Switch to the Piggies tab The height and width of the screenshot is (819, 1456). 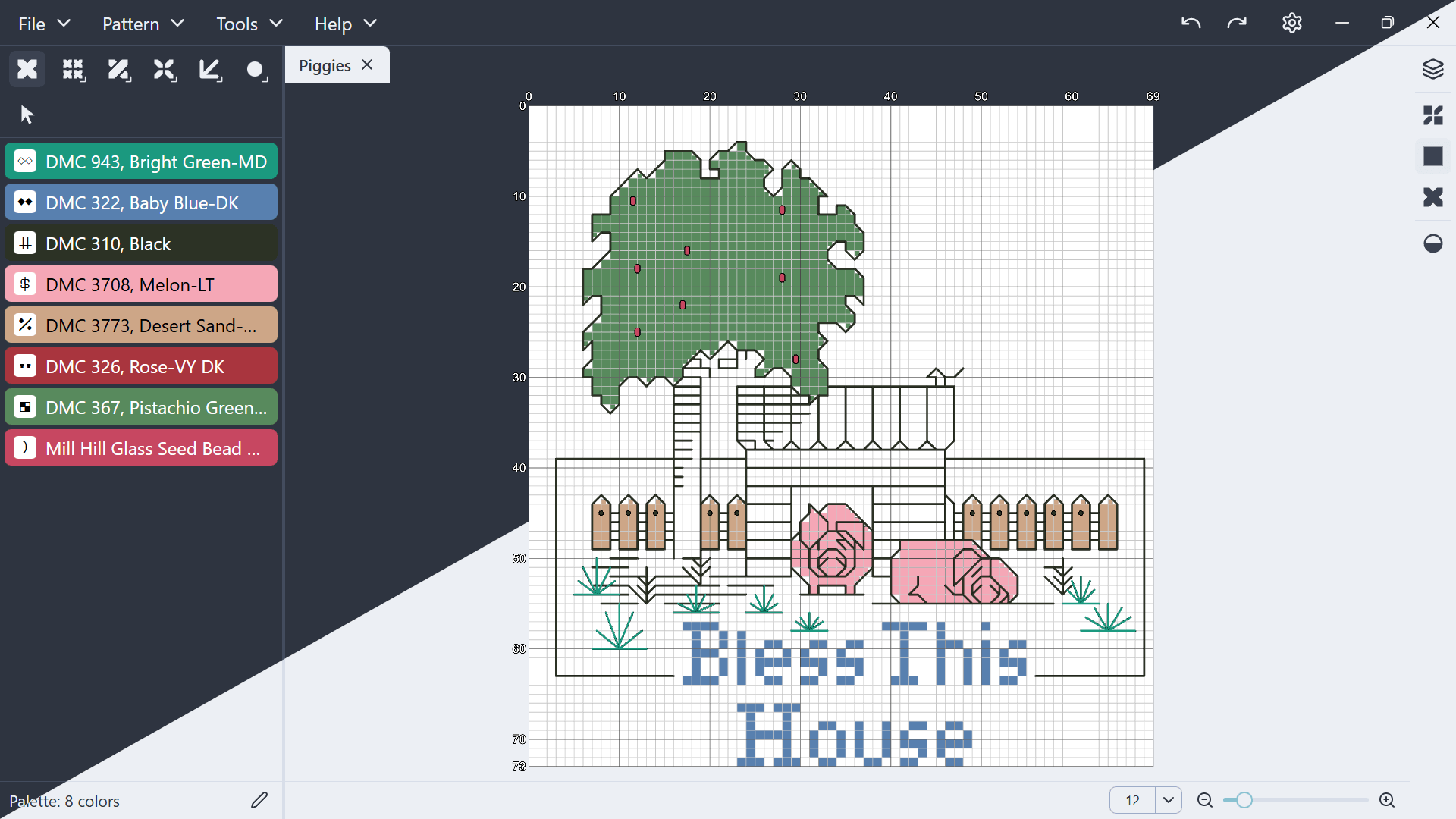325,66
